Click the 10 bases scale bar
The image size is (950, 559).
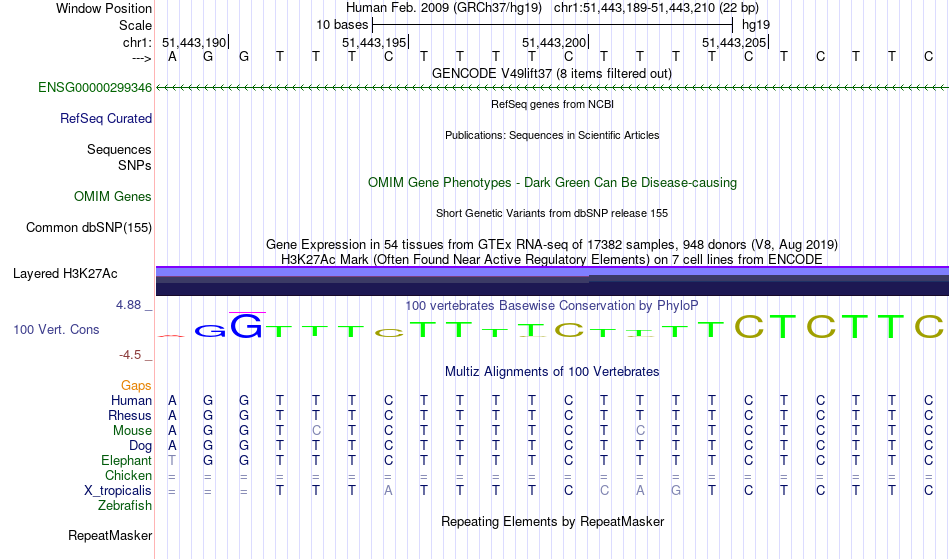(x=553, y=25)
